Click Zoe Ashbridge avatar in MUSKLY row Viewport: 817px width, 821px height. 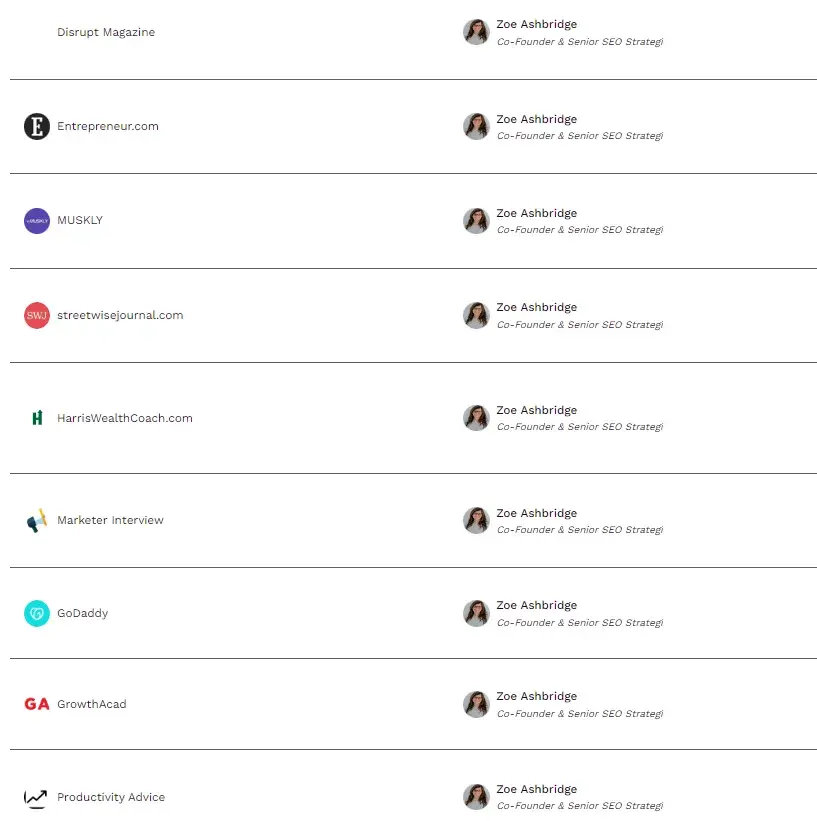point(476,221)
